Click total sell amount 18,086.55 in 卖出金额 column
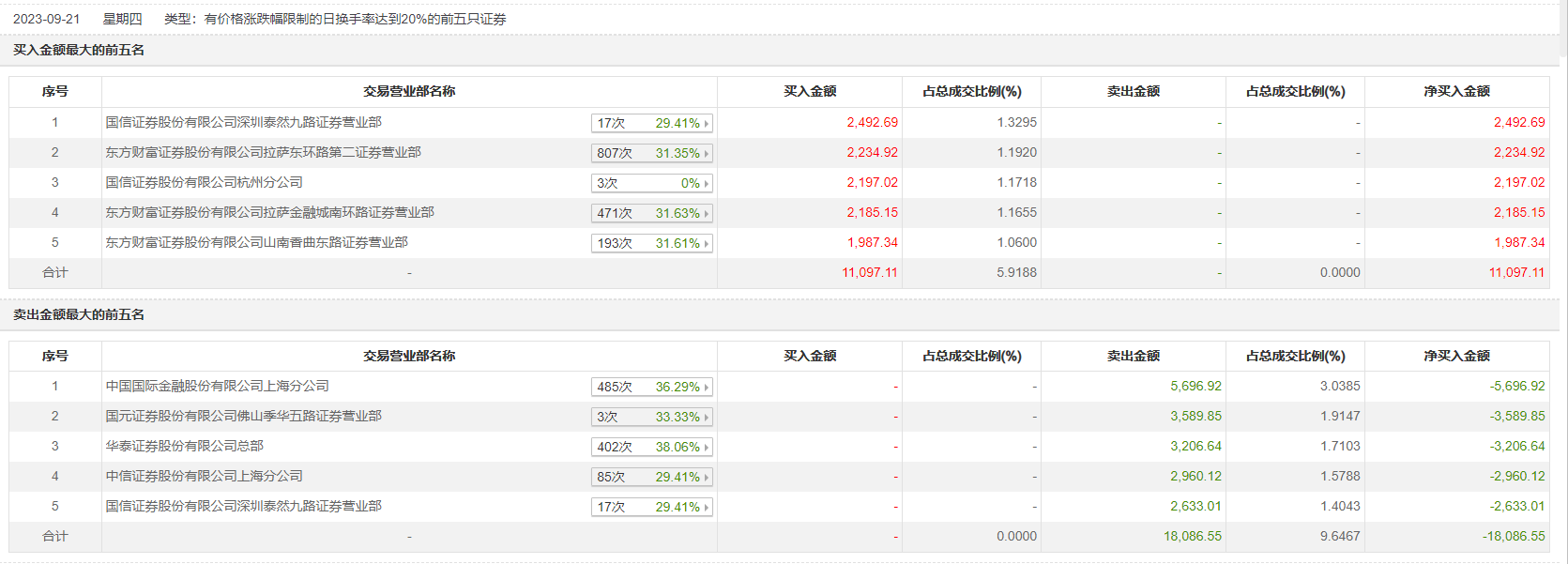The image size is (1568, 564). tap(1193, 536)
